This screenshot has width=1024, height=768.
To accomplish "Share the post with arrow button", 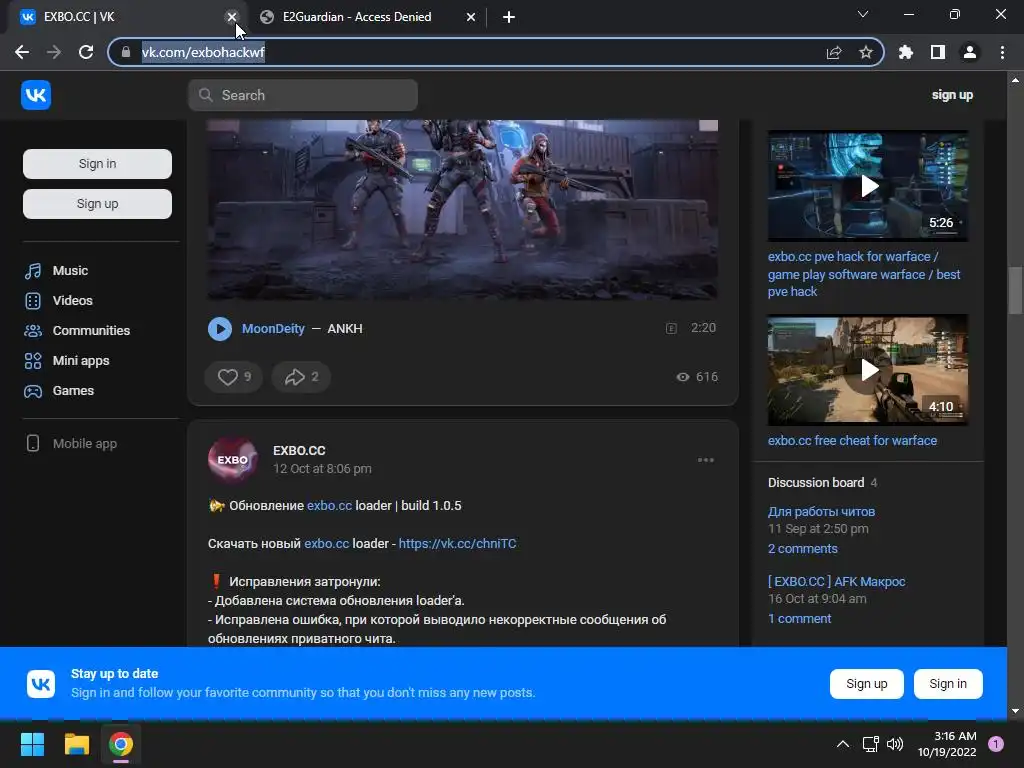I will coord(301,377).
